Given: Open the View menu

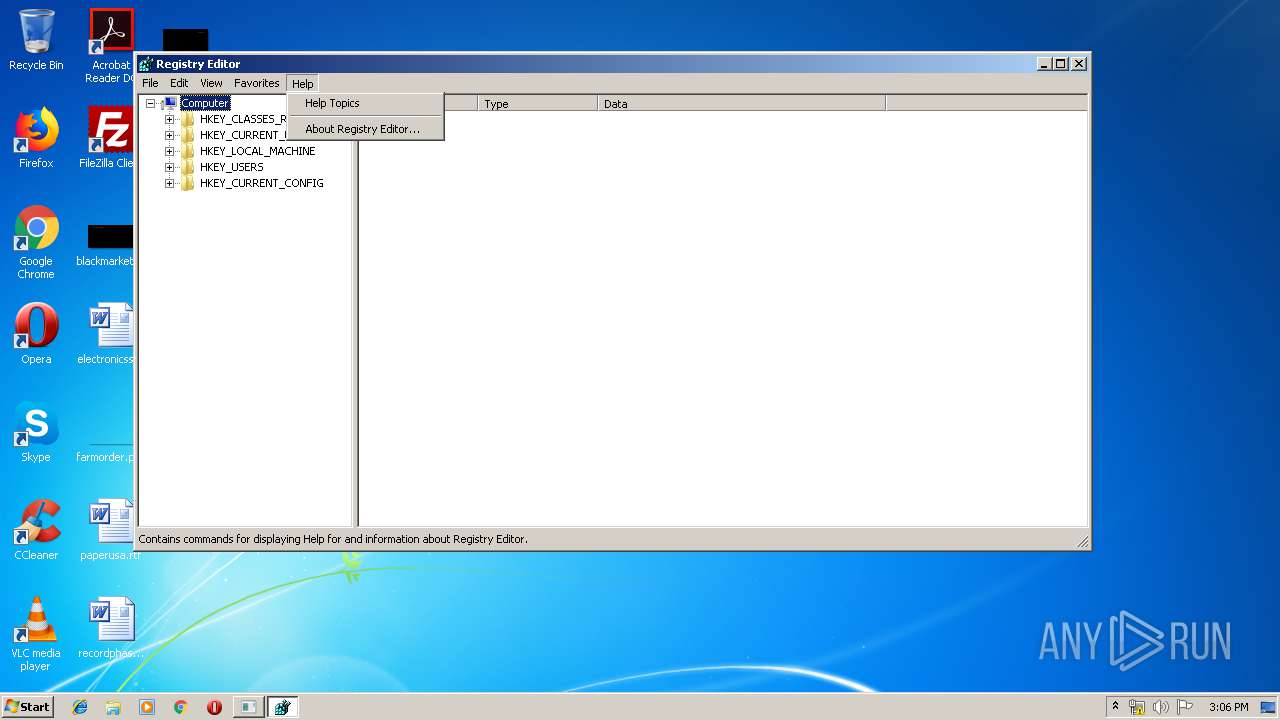Looking at the screenshot, I should (211, 83).
